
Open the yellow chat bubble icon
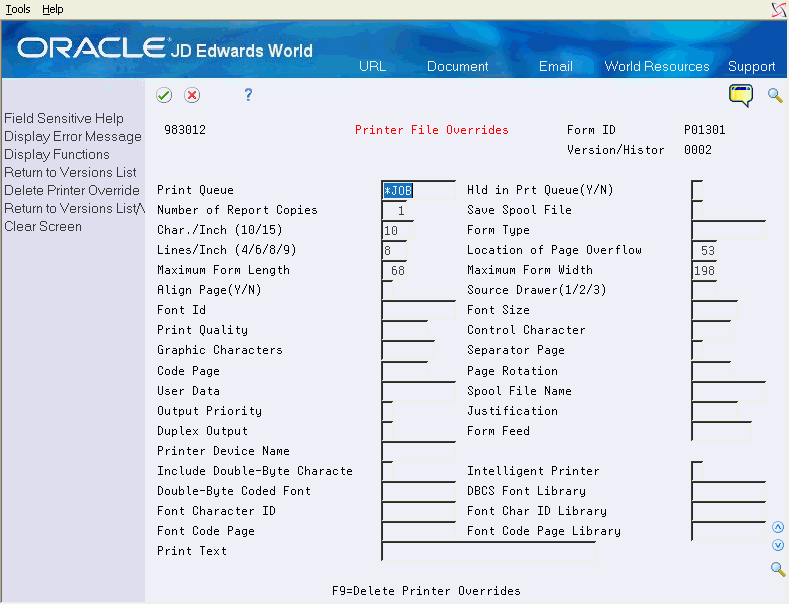pyautogui.click(x=741, y=95)
